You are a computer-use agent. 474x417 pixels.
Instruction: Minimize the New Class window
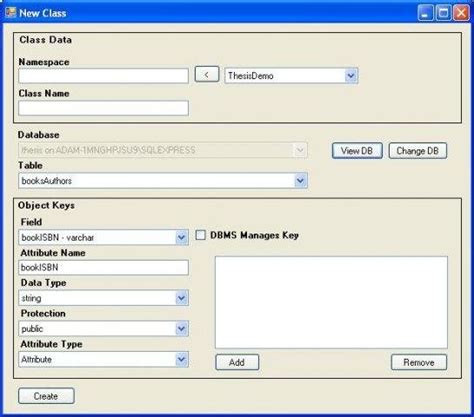pyautogui.click(x=425, y=13)
